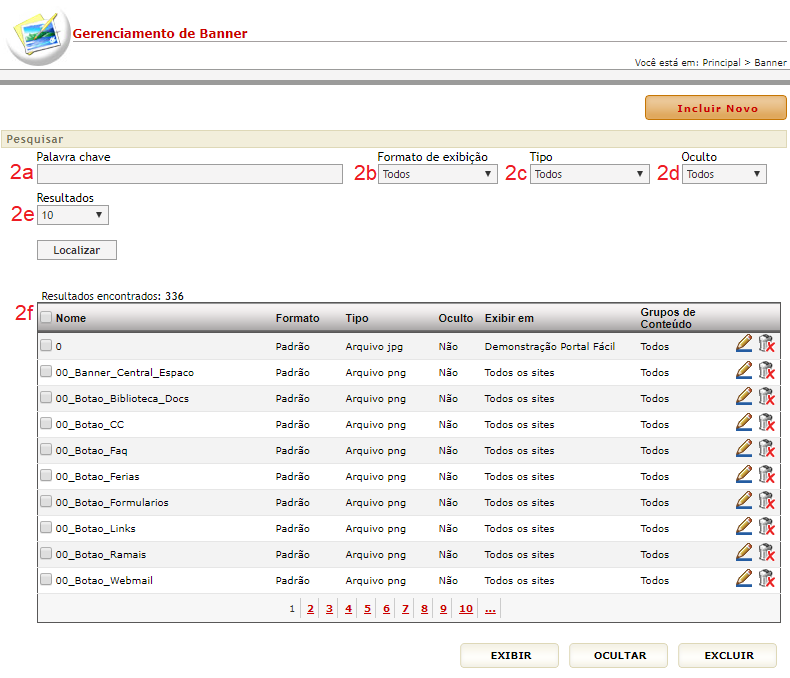Viewport: 790px width, 678px height.
Task: Check the 00_Botao_Links checkbox
Action: [x=46, y=528]
